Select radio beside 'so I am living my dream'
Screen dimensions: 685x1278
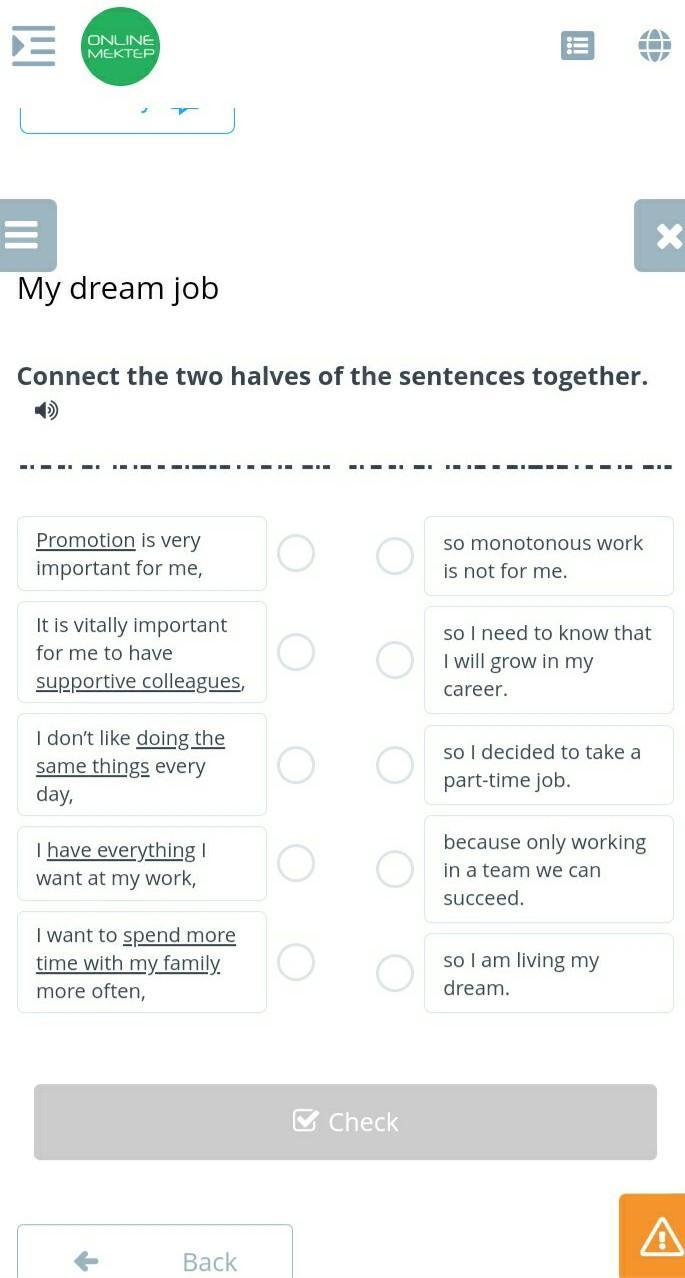click(x=395, y=973)
